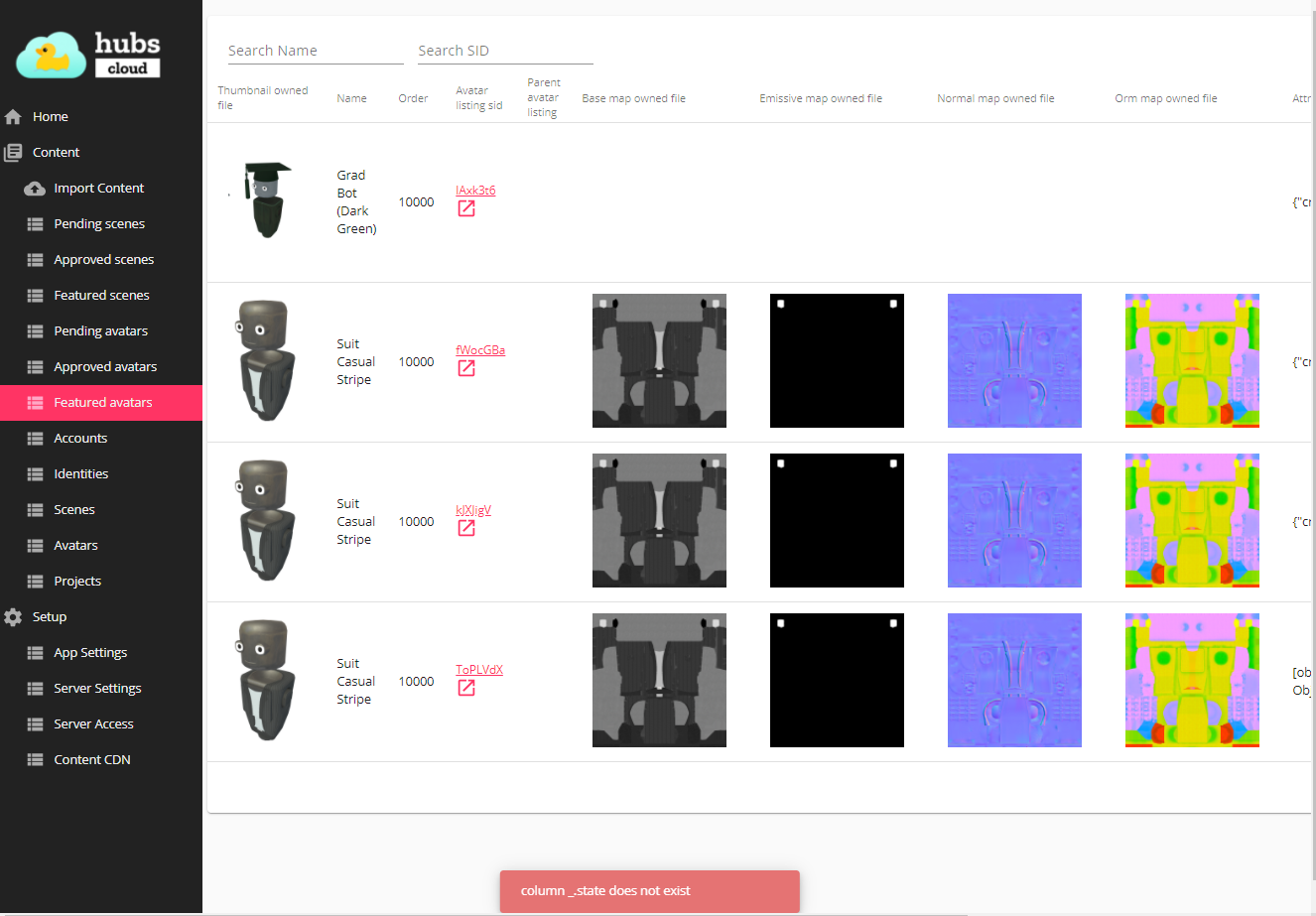This screenshot has width=1316, height=916.
Task: Click Avatar listing sid column header
Action: pos(479,98)
